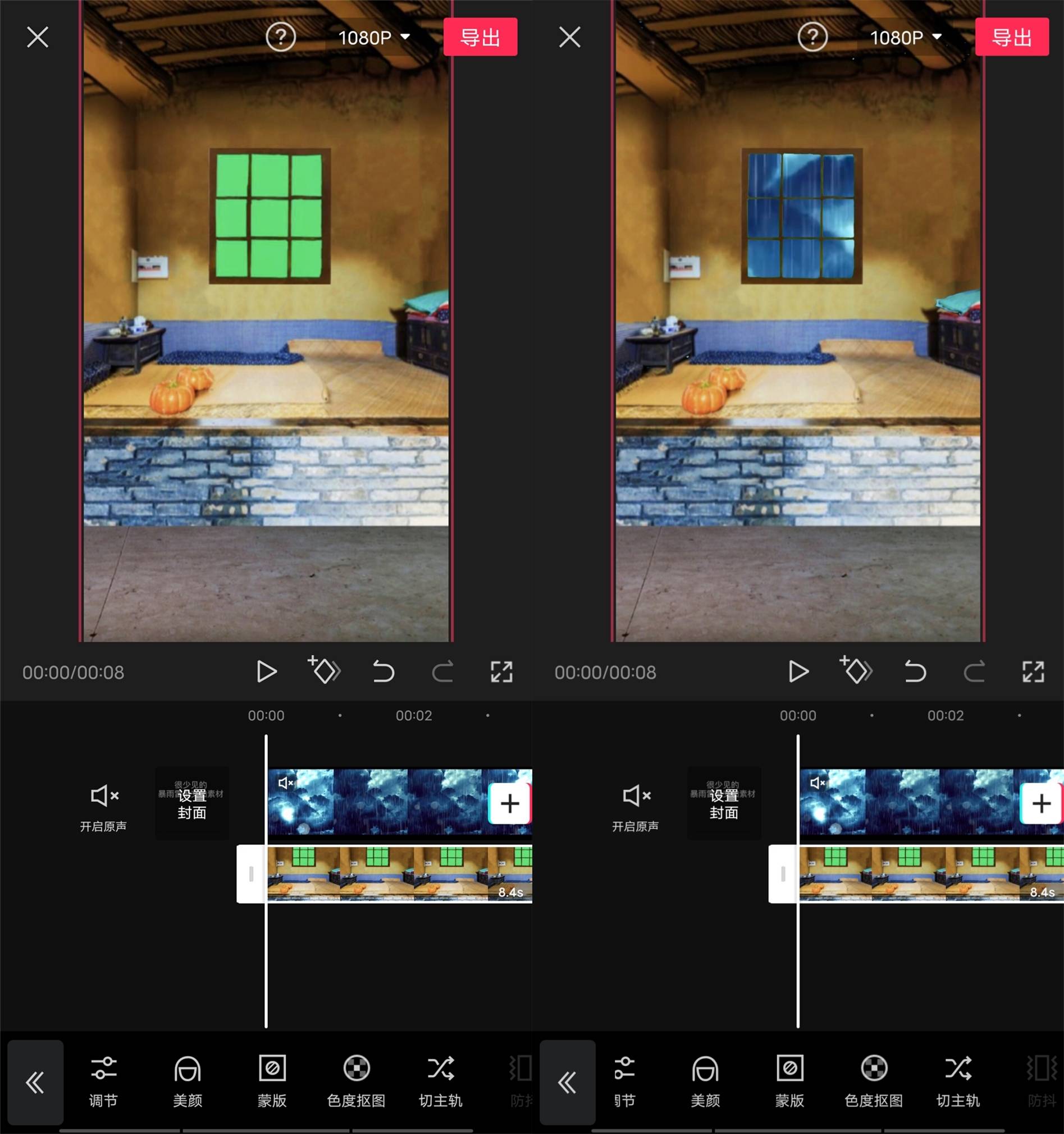Toggle mute icon on rain clip, left screenshot

285,783
